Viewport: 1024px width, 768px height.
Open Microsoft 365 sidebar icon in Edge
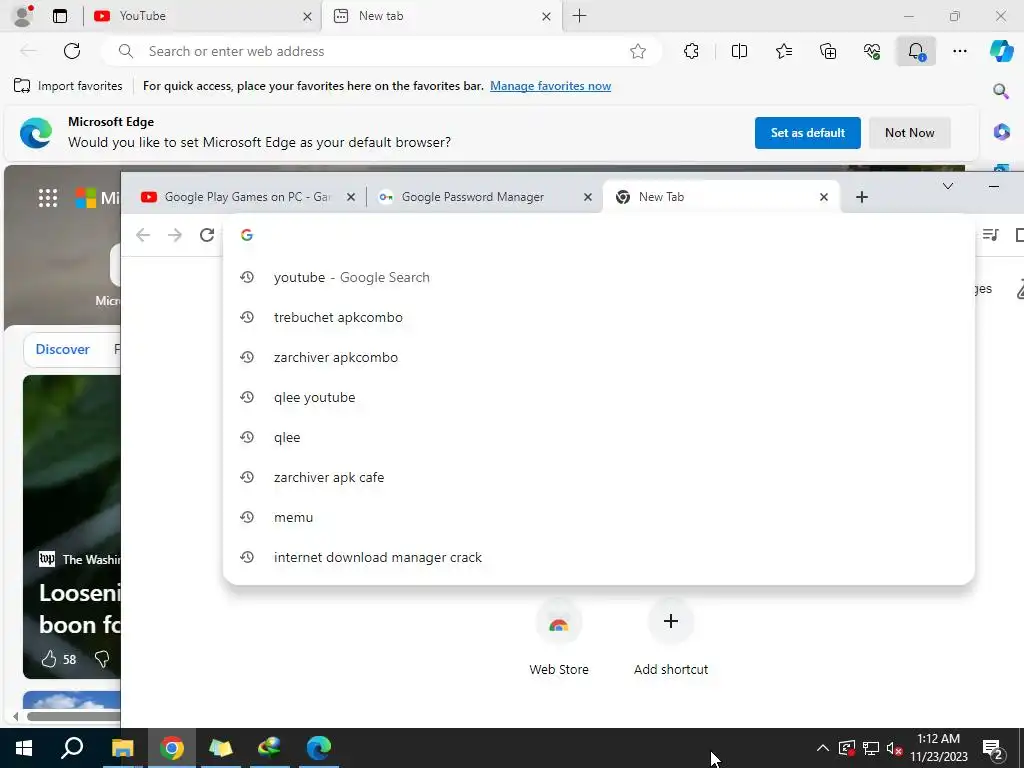point(1002,132)
